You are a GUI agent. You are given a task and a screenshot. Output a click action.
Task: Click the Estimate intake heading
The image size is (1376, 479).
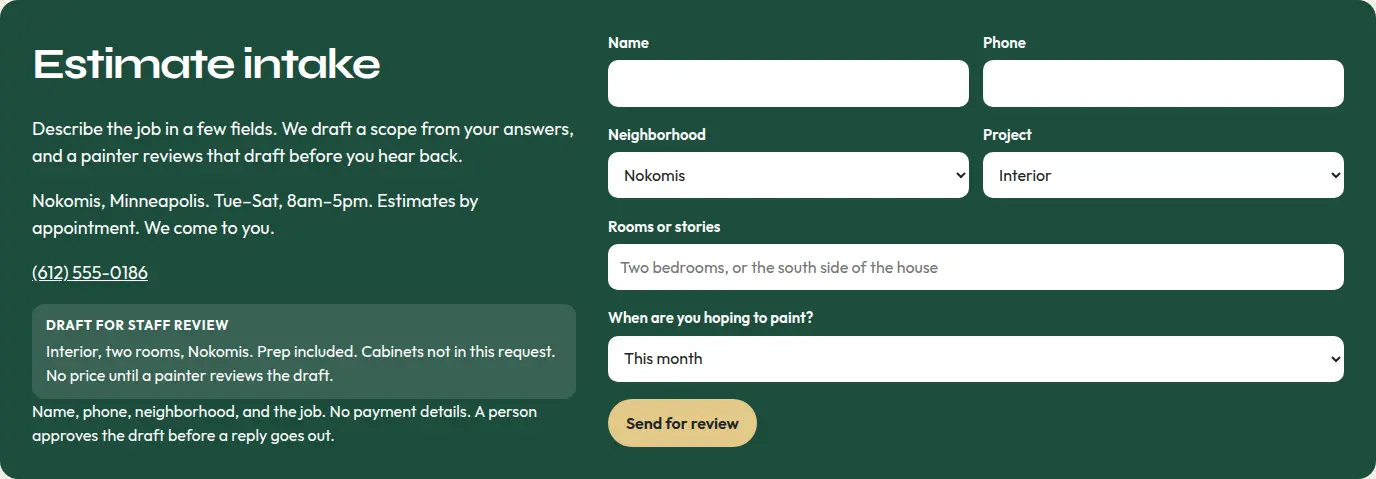tap(207, 65)
